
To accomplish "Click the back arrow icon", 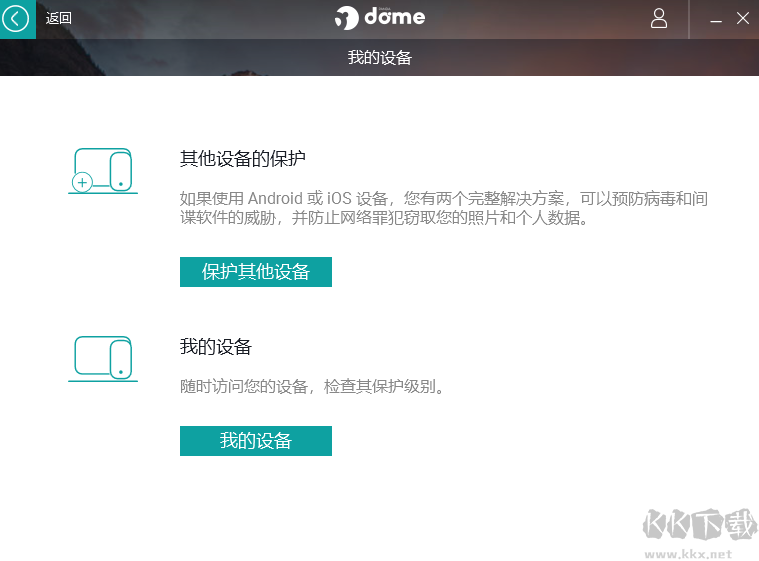I will click(17, 18).
